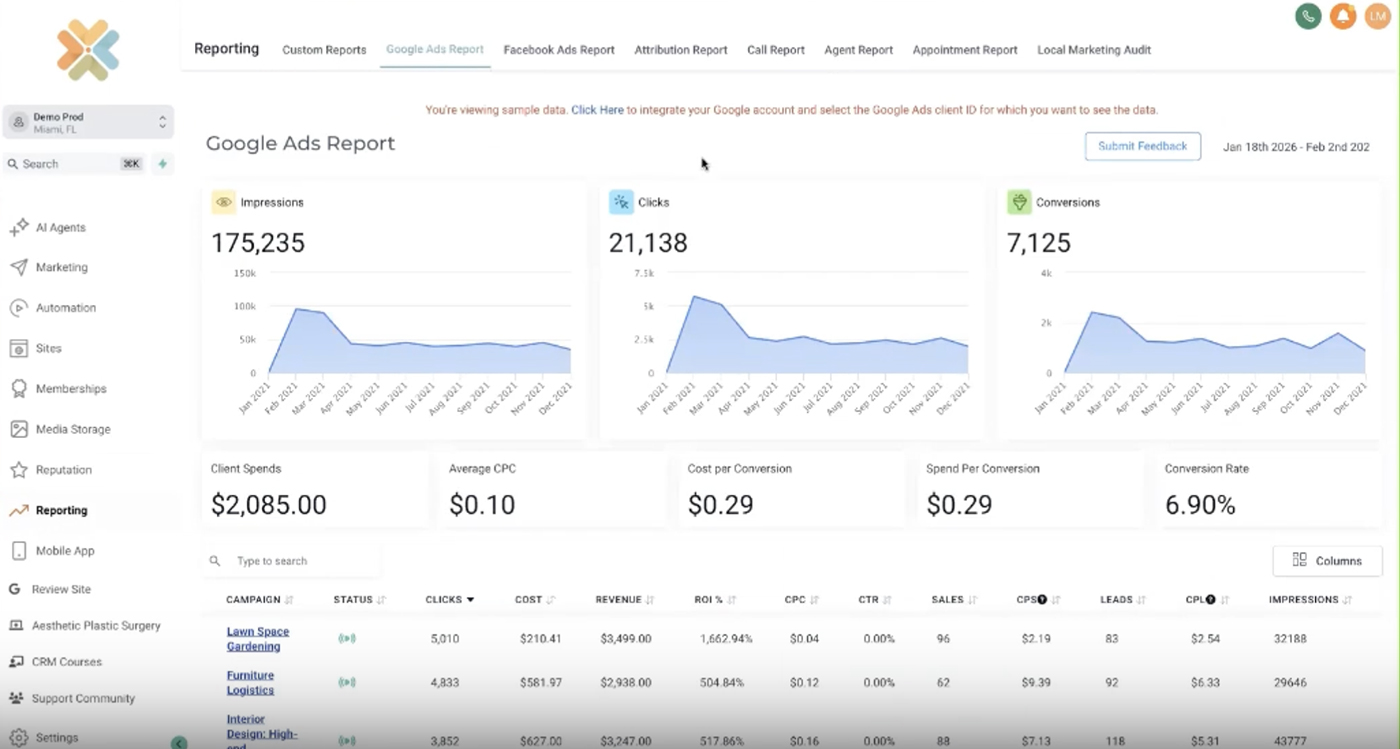Open the Interior Design campaign link
This screenshot has width=1400, height=749.
(x=261, y=730)
